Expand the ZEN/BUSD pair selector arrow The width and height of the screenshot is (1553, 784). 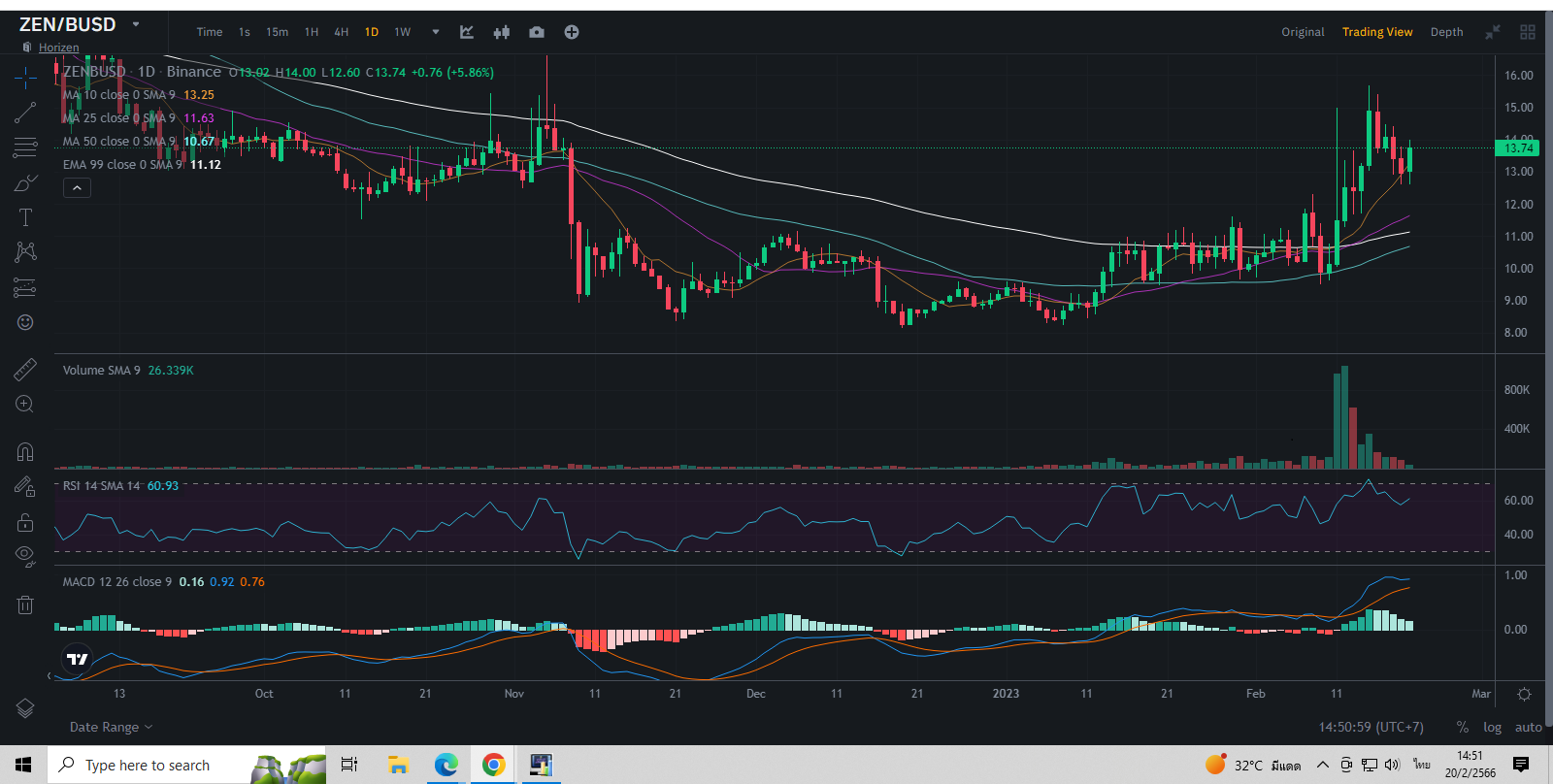click(136, 24)
